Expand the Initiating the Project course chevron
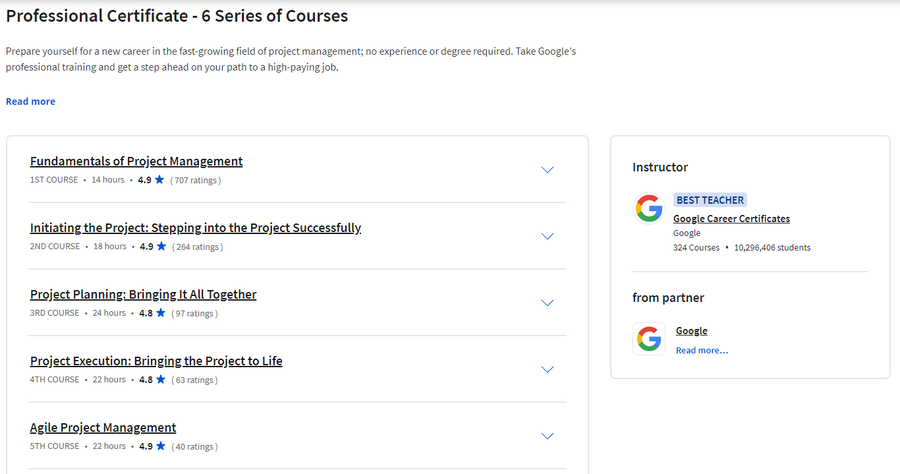 [548, 236]
